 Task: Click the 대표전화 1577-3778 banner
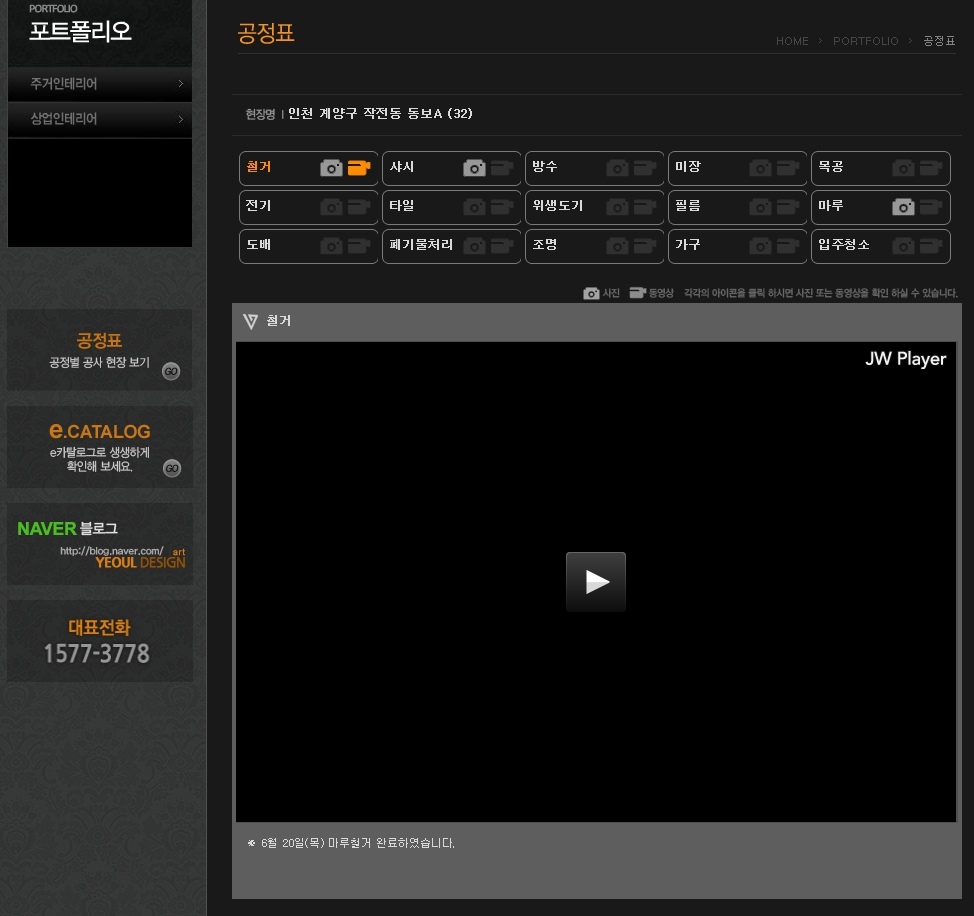pos(100,641)
